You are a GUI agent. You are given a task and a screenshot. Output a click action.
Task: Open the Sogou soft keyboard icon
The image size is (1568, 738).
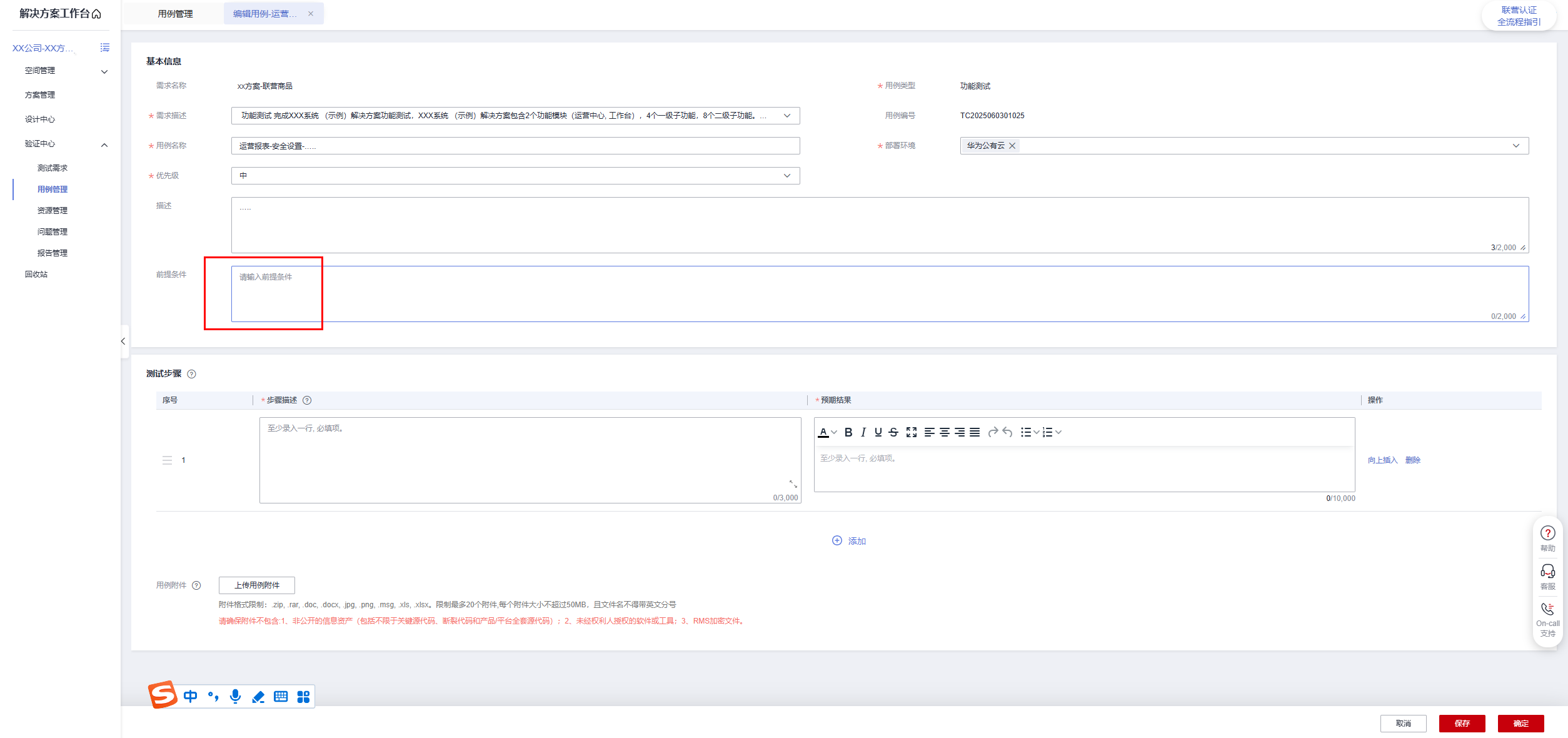(x=281, y=697)
